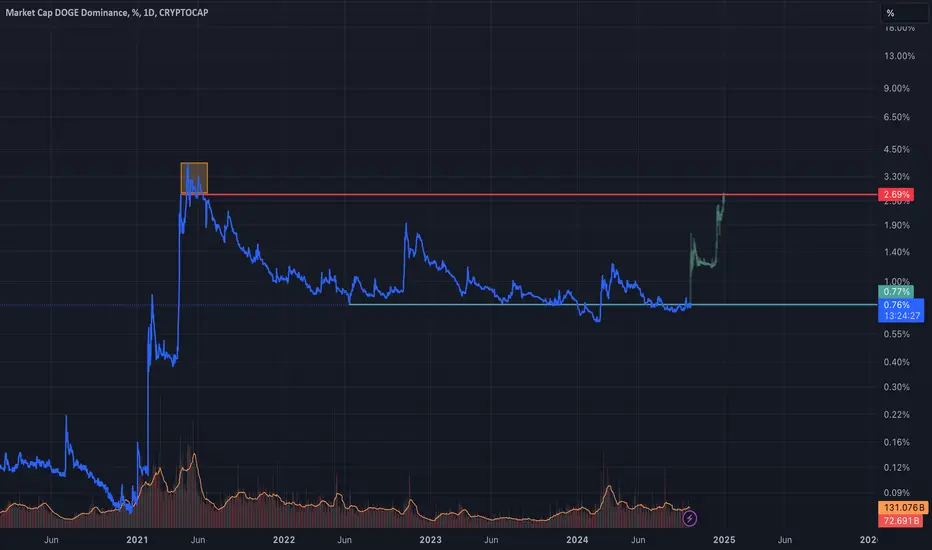Click the 2021 label on the time axis
Viewport: 932px width, 550px height.
[137, 540]
